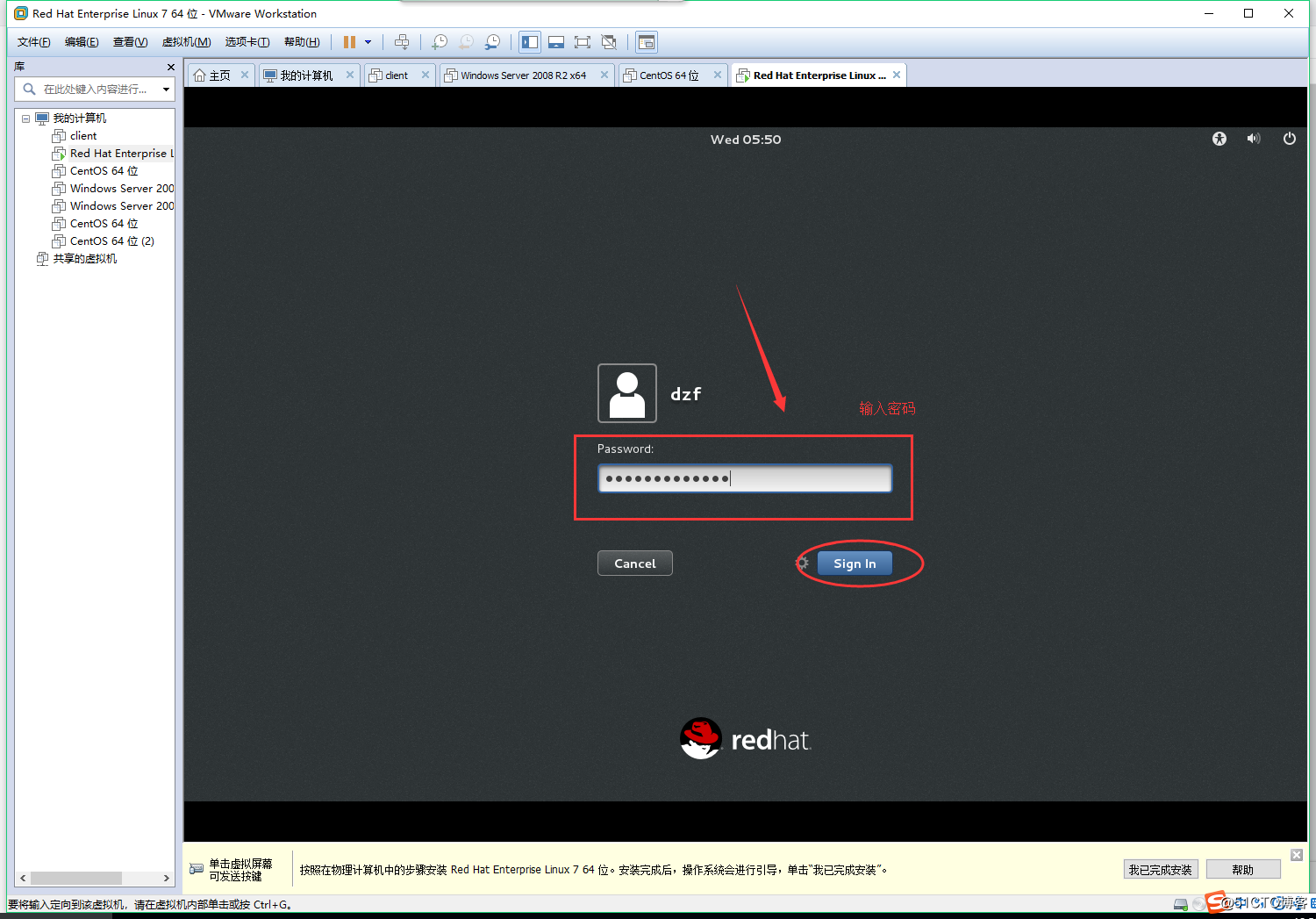Open the 文件(F) menu
This screenshot has height=919, width=1316.
click(33, 42)
